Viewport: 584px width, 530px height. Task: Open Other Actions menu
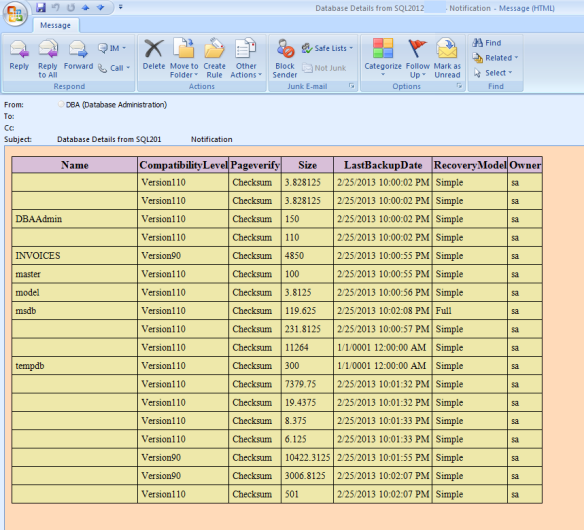pyautogui.click(x=246, y=58)
